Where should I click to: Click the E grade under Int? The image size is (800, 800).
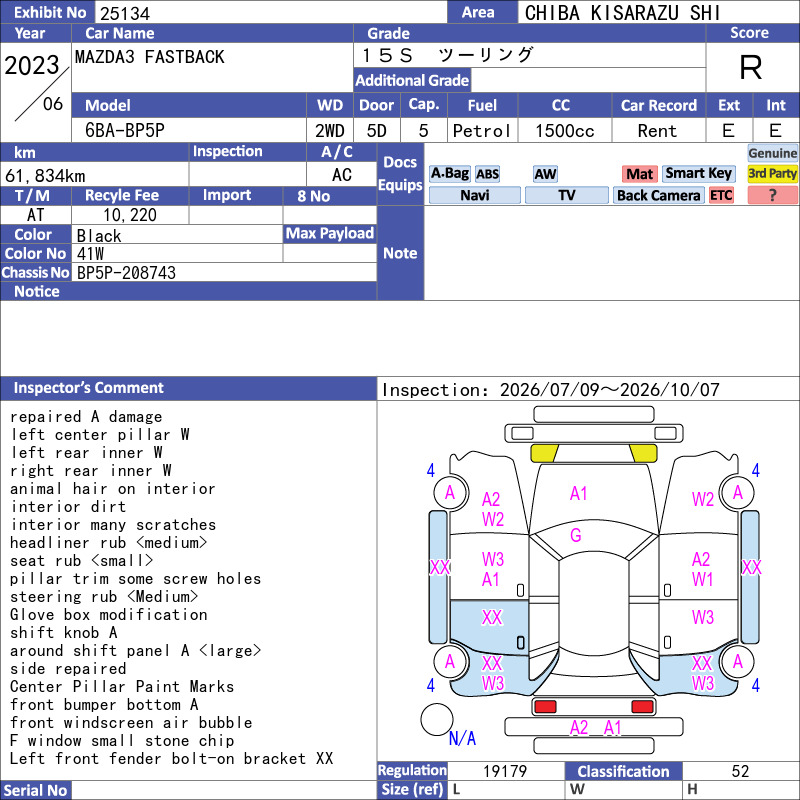coord(775,131)
